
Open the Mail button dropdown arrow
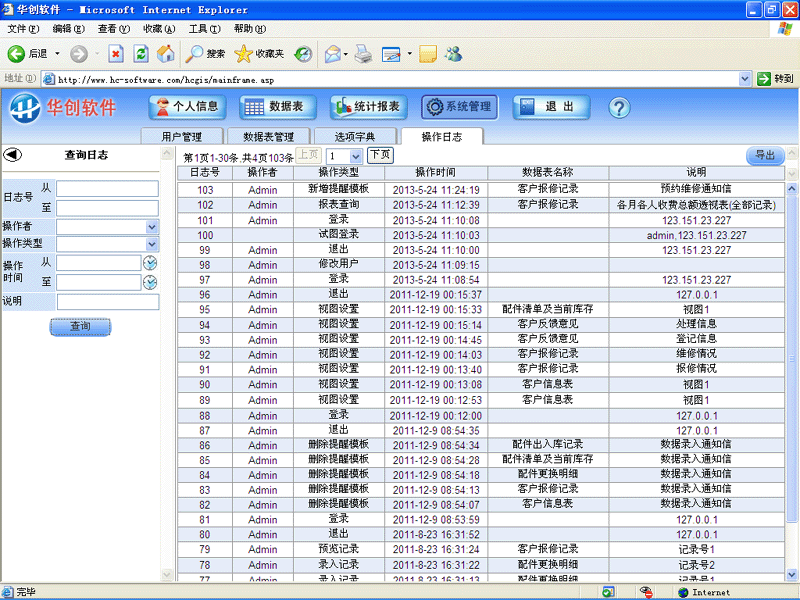coord(345,54)
